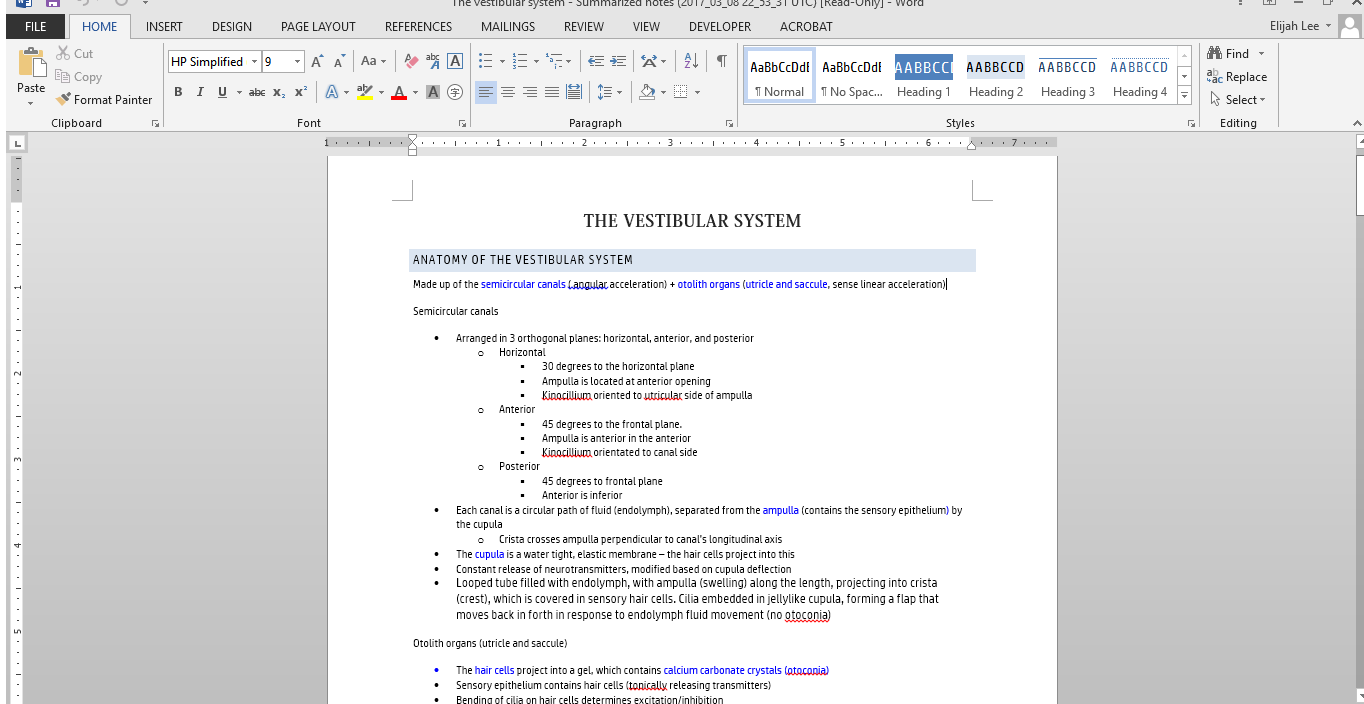This screenshot has width=1364, height=704.
Task: Apply red font color
Action: point(399,92)
